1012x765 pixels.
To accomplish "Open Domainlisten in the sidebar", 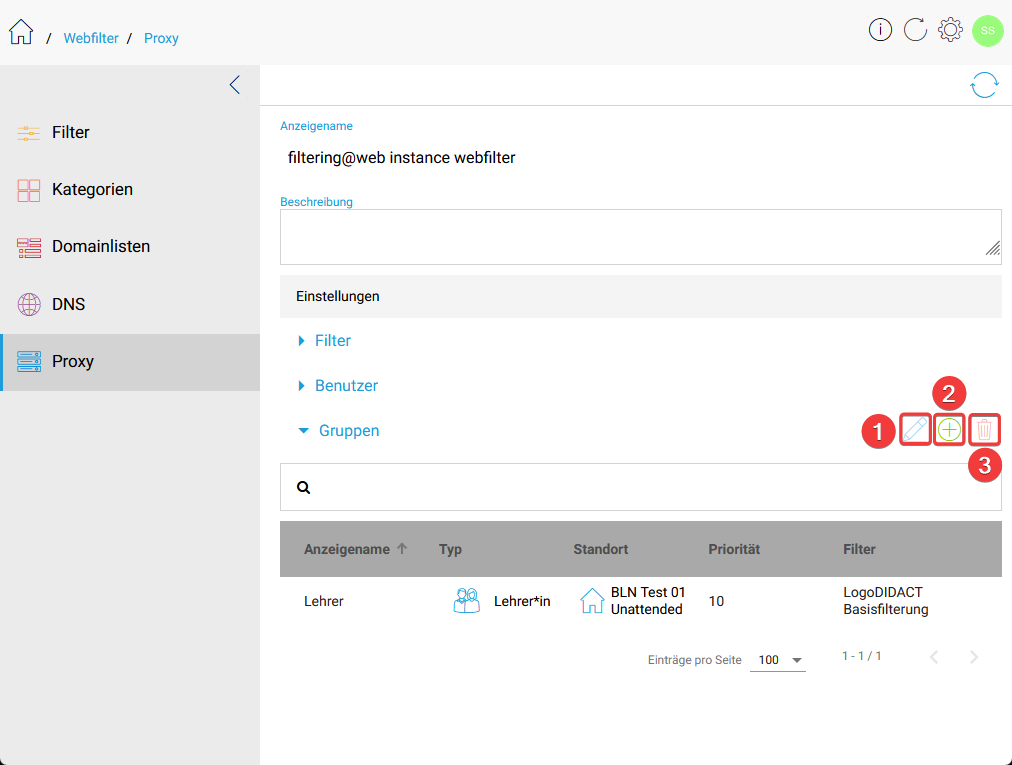I will point(130,247).
